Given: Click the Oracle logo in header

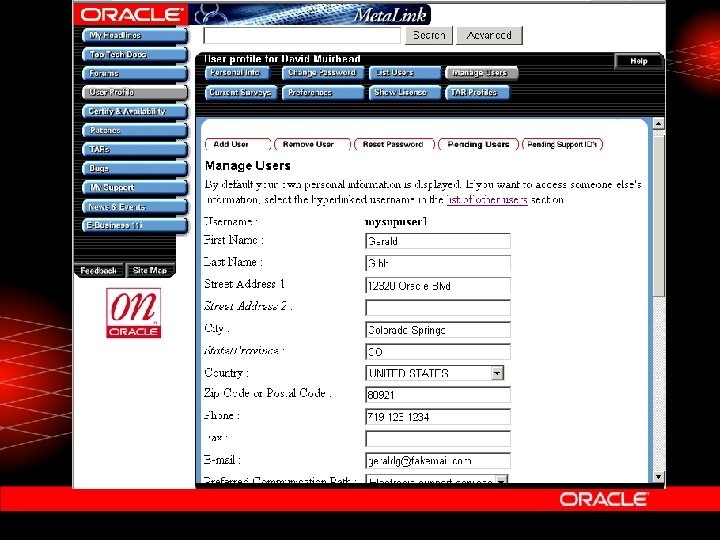Looking at the screenshot, I should coord(131,14).
